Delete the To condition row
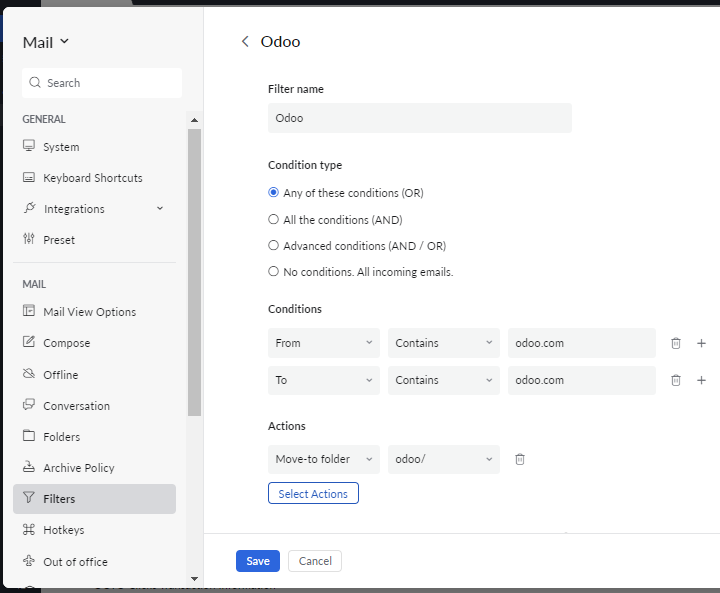 point(675,380)
